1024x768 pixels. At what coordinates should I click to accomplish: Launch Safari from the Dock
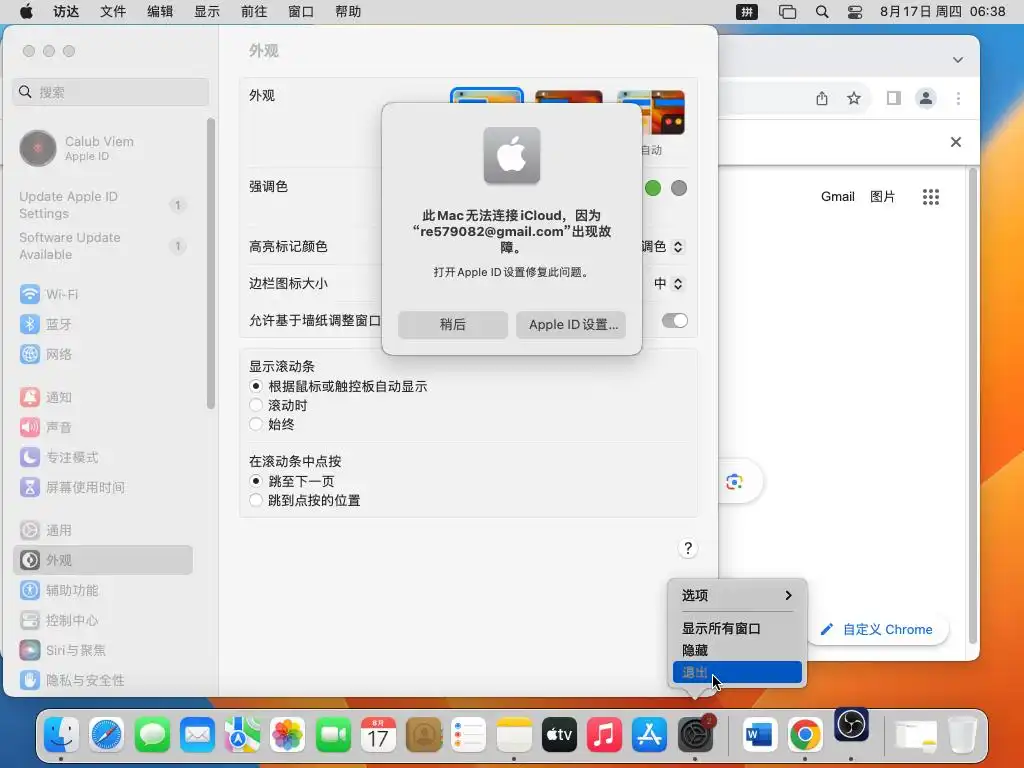(107, 734)
